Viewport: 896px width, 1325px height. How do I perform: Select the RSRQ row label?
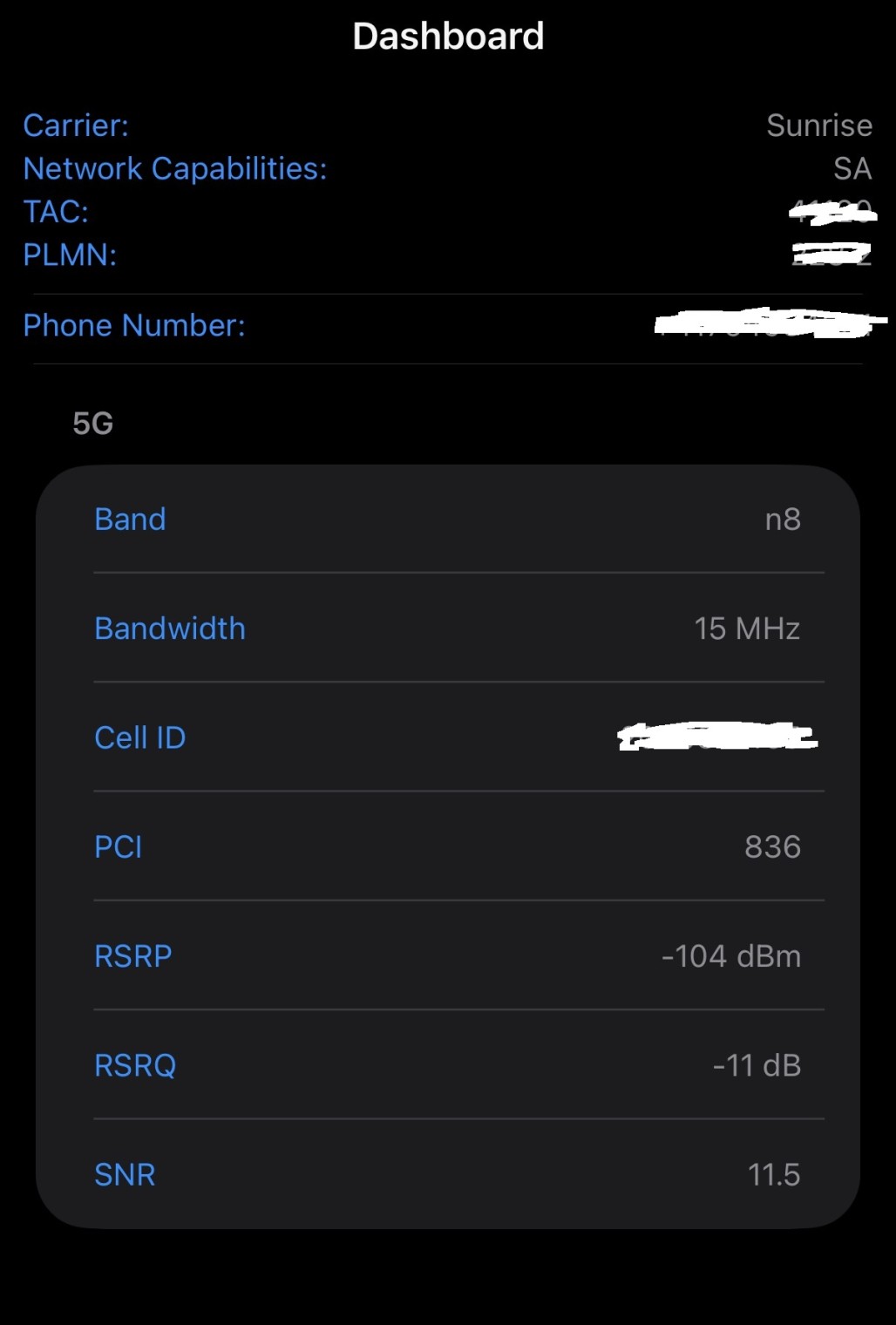click(135, 1065)
